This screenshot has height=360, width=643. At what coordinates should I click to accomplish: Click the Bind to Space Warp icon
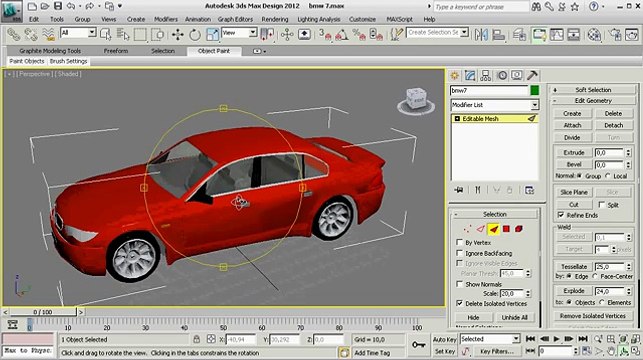pos(49,35)
